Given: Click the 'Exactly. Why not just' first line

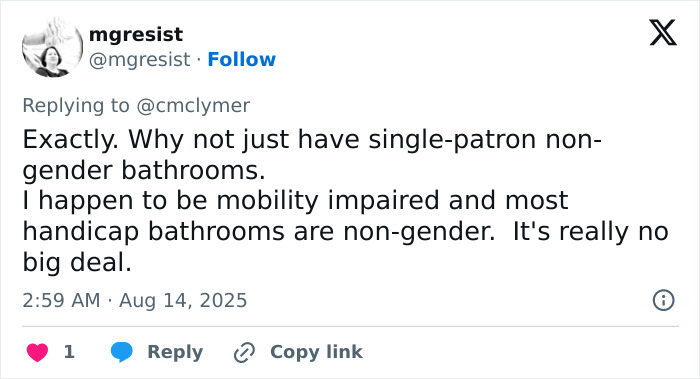Looking at the screenshot, I should (312, 139).
